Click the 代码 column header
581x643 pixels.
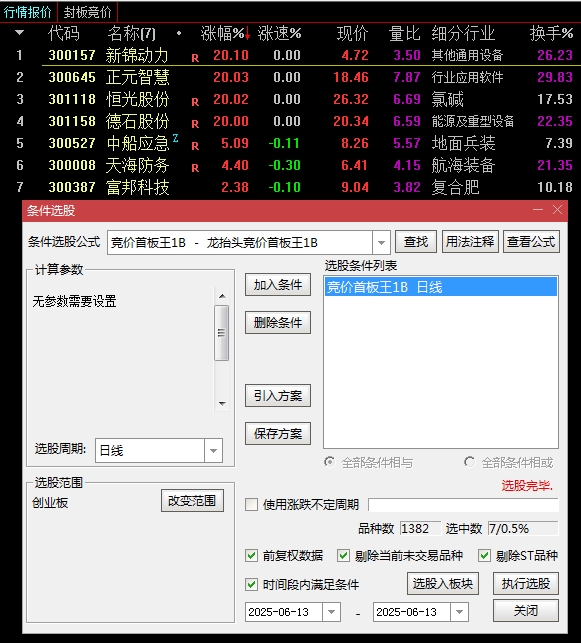[64, 33]
